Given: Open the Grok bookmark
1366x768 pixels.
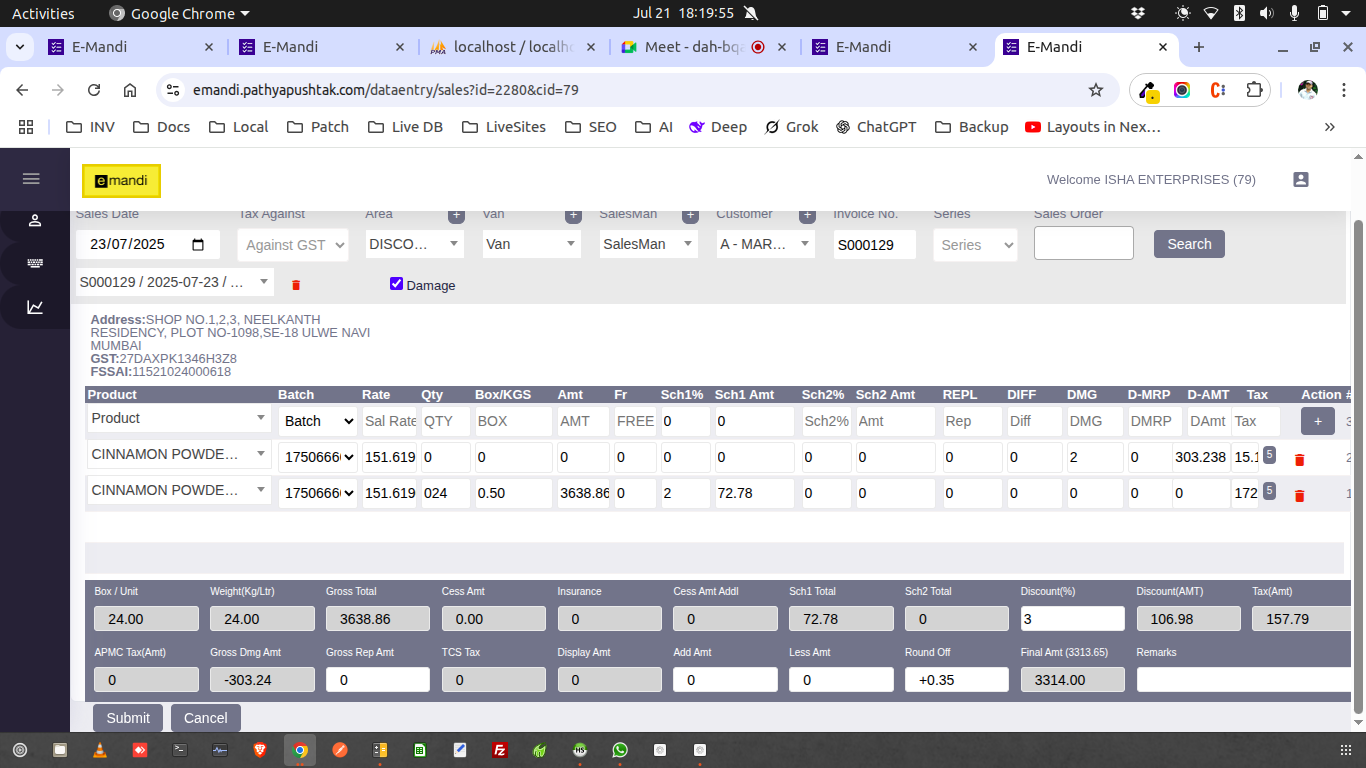Looking at the screenshot, I should [791, 127].
